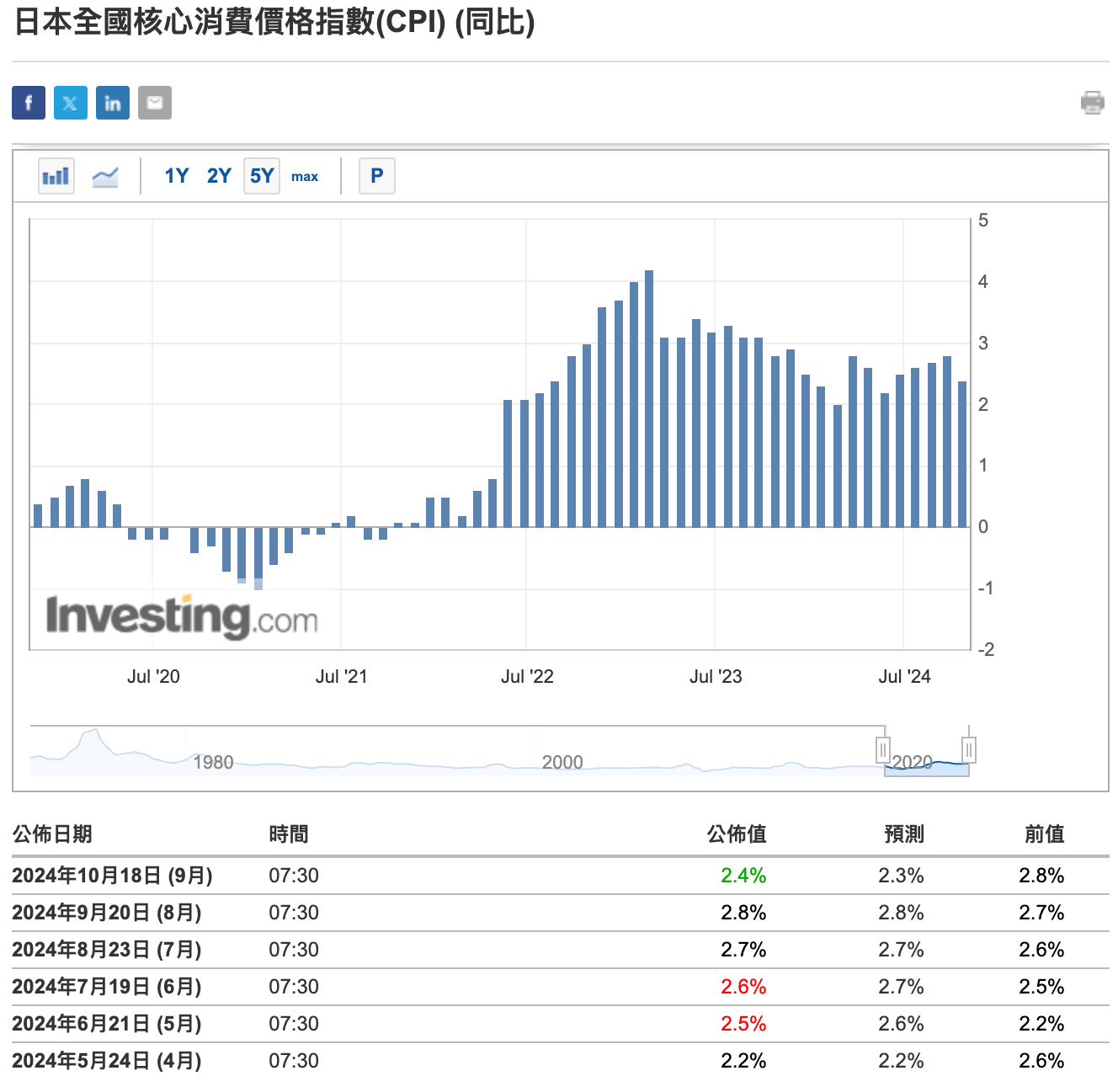Click the printer icon
The width and height of the screenshot is (1118, 1092).
(x=1093, y=103)
